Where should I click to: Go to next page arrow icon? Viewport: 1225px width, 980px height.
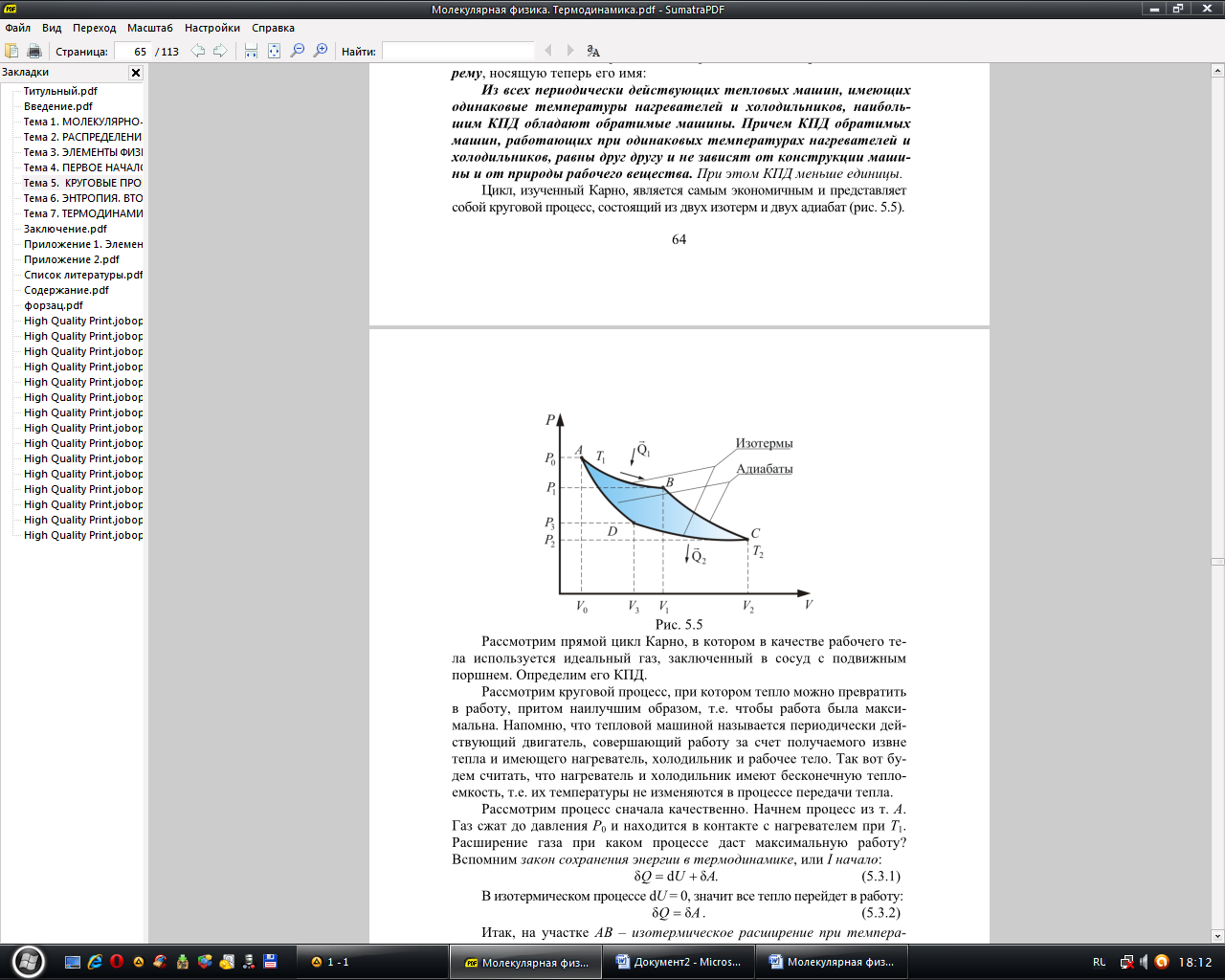(x=220, y=51)
